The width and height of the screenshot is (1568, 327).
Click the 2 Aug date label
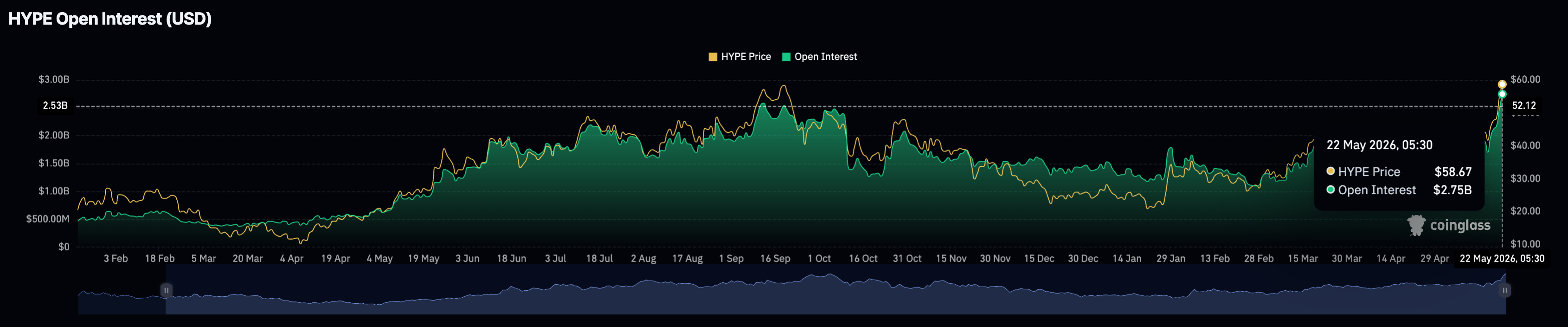pos(643,259)
